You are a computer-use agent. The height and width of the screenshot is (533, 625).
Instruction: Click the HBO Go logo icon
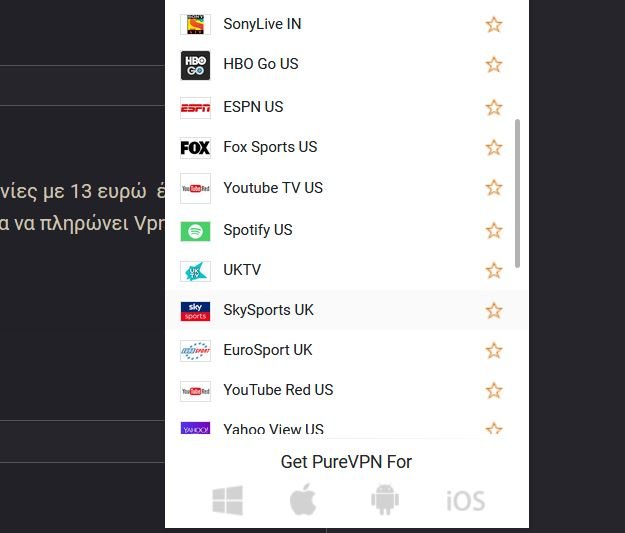[195, 65]
